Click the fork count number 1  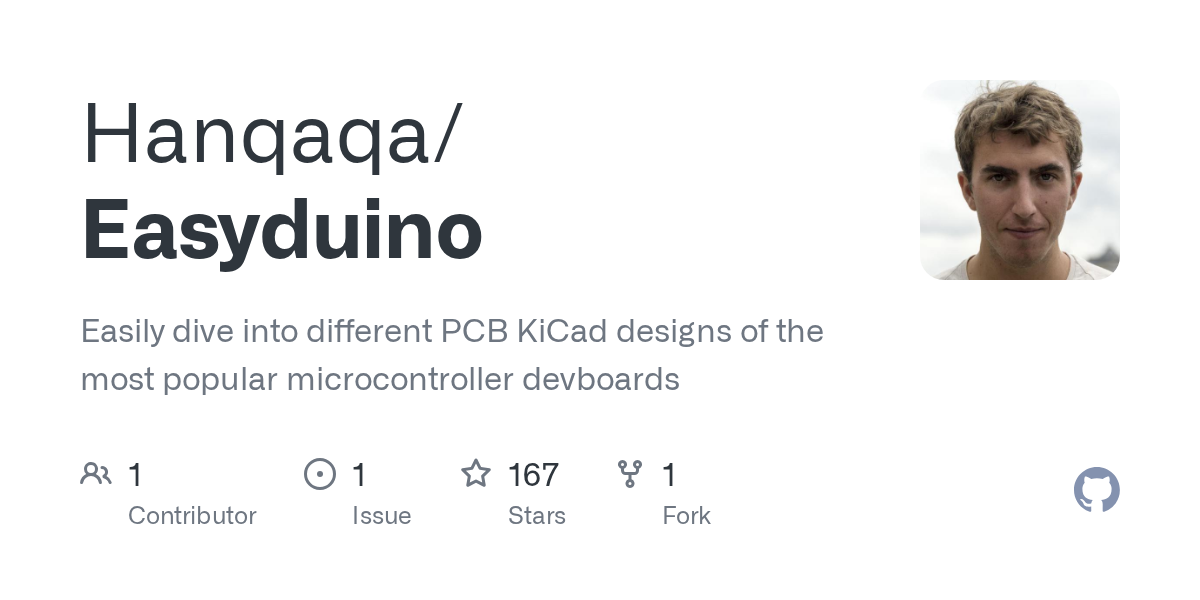click(x=669, y=475)
